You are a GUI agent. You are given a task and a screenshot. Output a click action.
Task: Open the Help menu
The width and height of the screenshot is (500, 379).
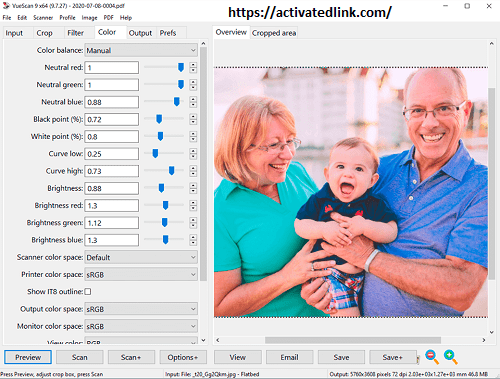[126, 18]
